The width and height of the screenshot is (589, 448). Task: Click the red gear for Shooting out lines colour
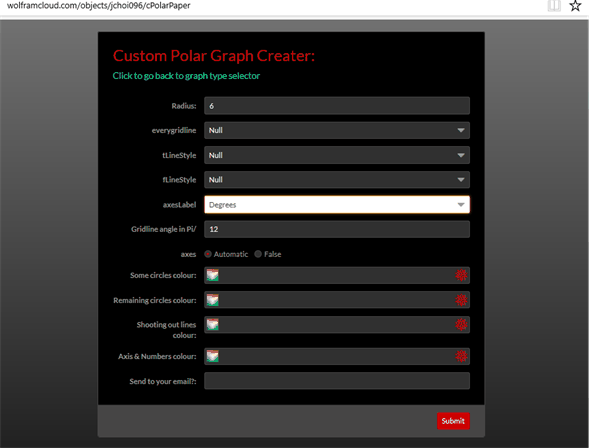(461, 324)
